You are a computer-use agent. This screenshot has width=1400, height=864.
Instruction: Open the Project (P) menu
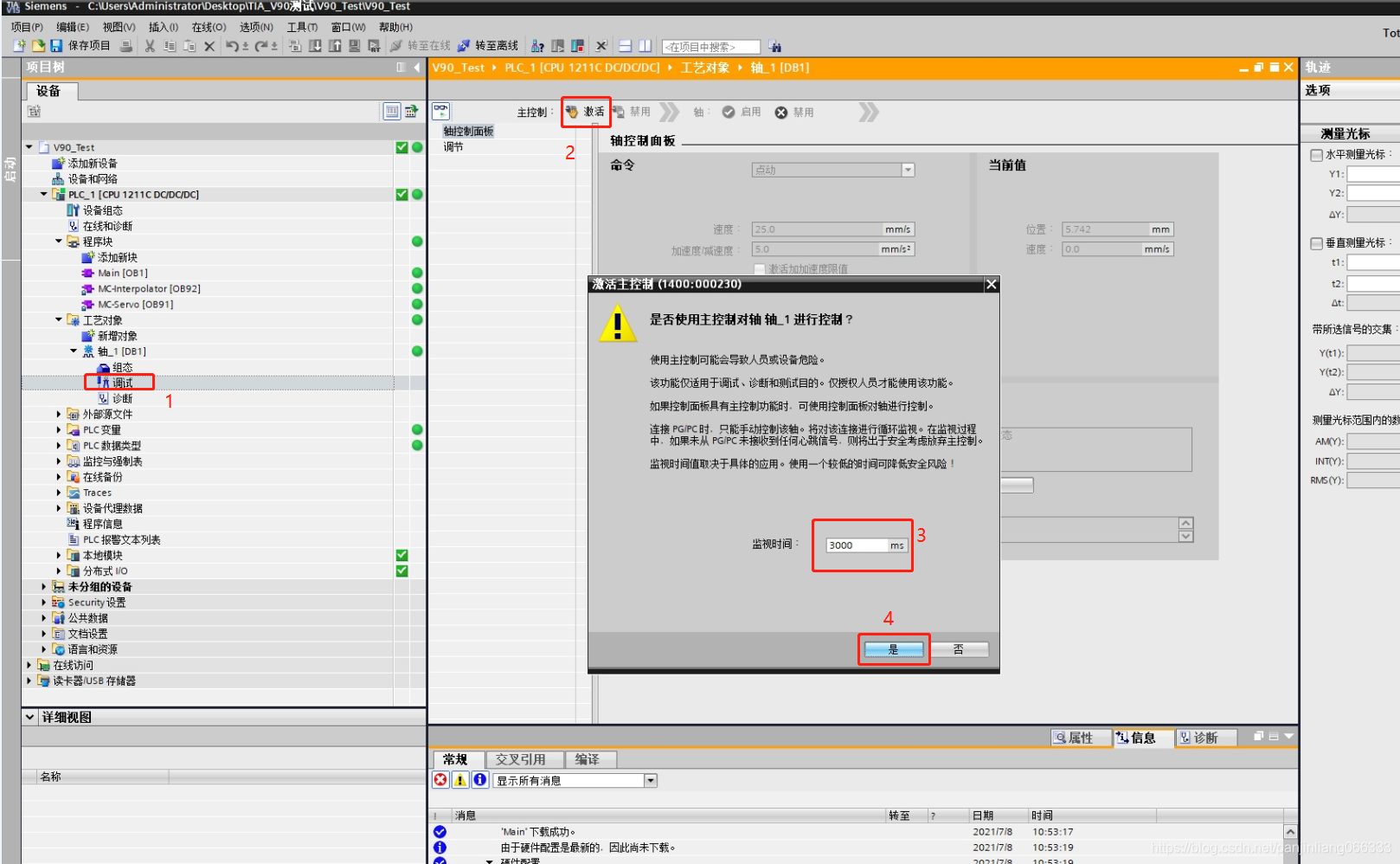[27, 27]
